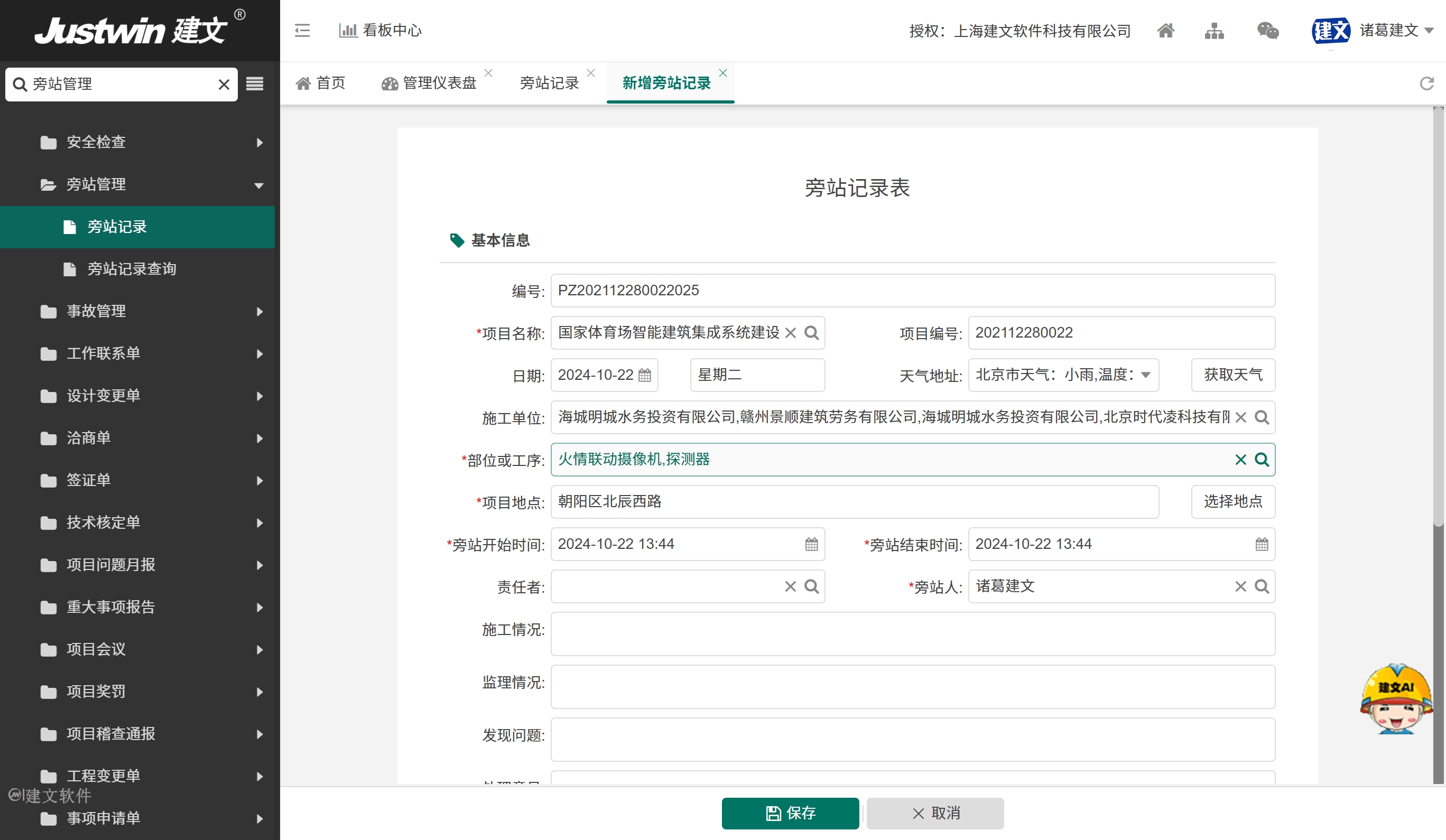Search 部位或工序 with magnifier icon

click(1262, 460)
